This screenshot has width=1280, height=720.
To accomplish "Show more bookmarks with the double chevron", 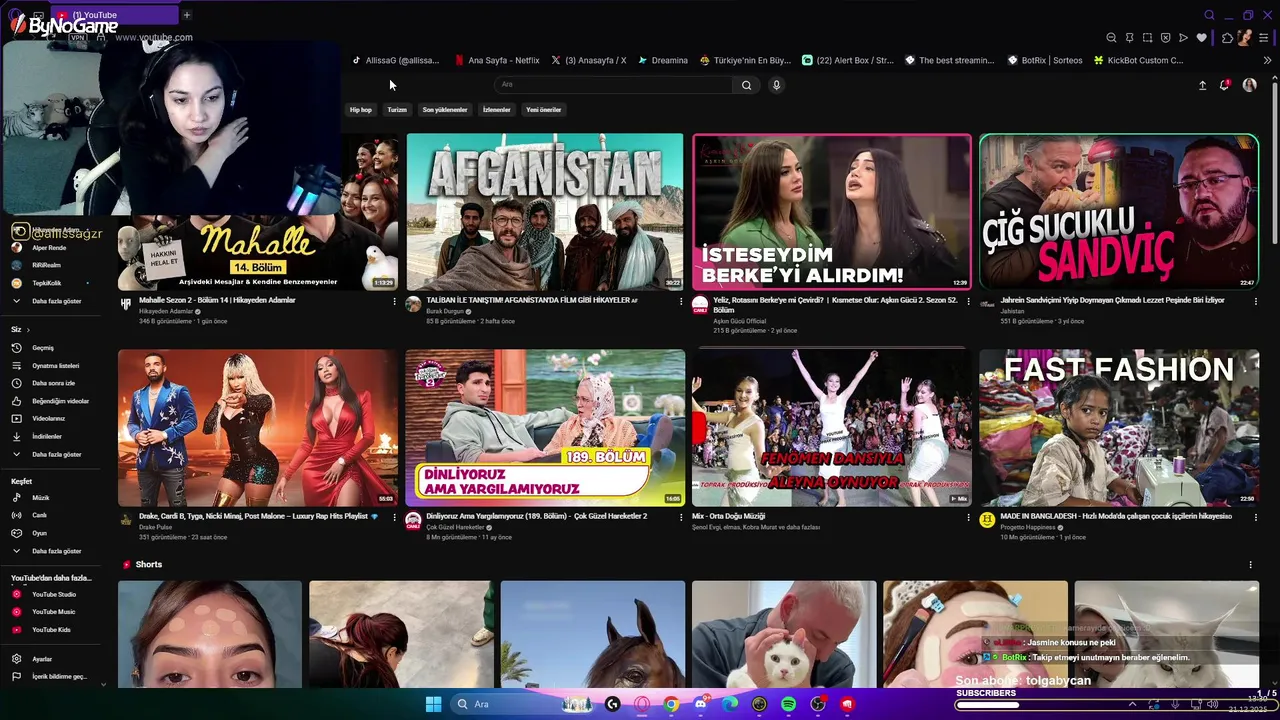I will point(1267,60).
